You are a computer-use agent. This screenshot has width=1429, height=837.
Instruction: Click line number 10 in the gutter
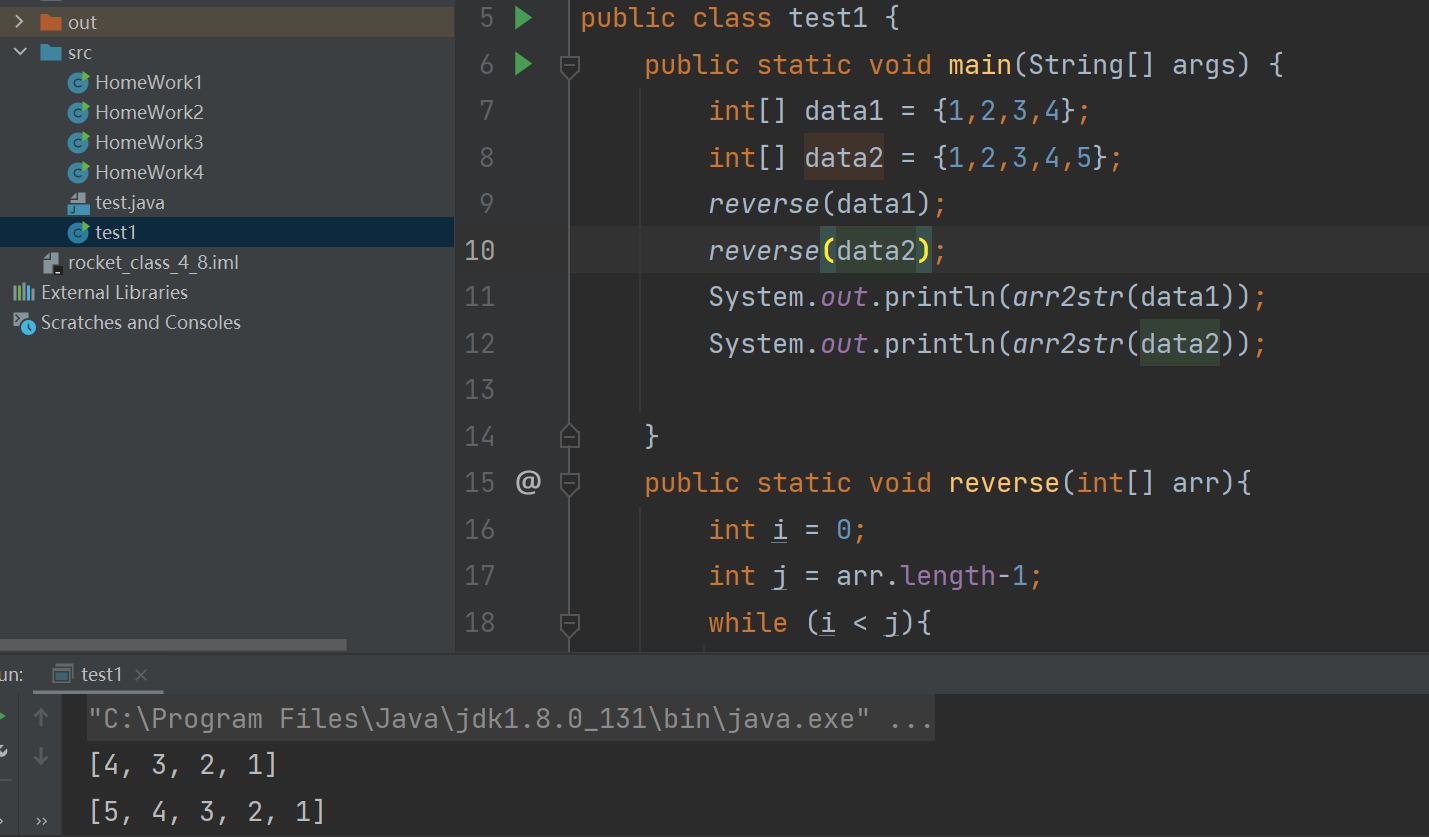[480, 250]
